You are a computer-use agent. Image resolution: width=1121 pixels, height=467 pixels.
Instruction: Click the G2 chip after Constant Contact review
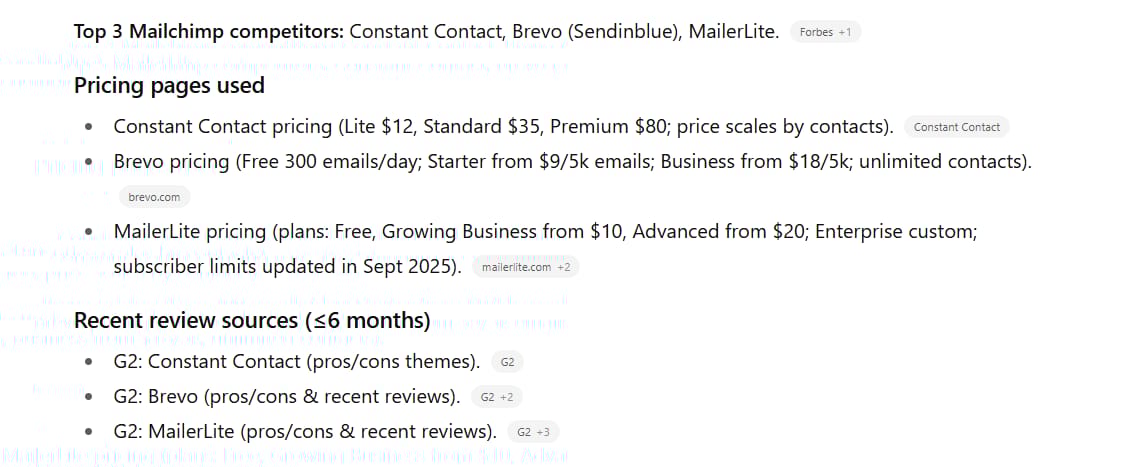click(x=507, y=362)
